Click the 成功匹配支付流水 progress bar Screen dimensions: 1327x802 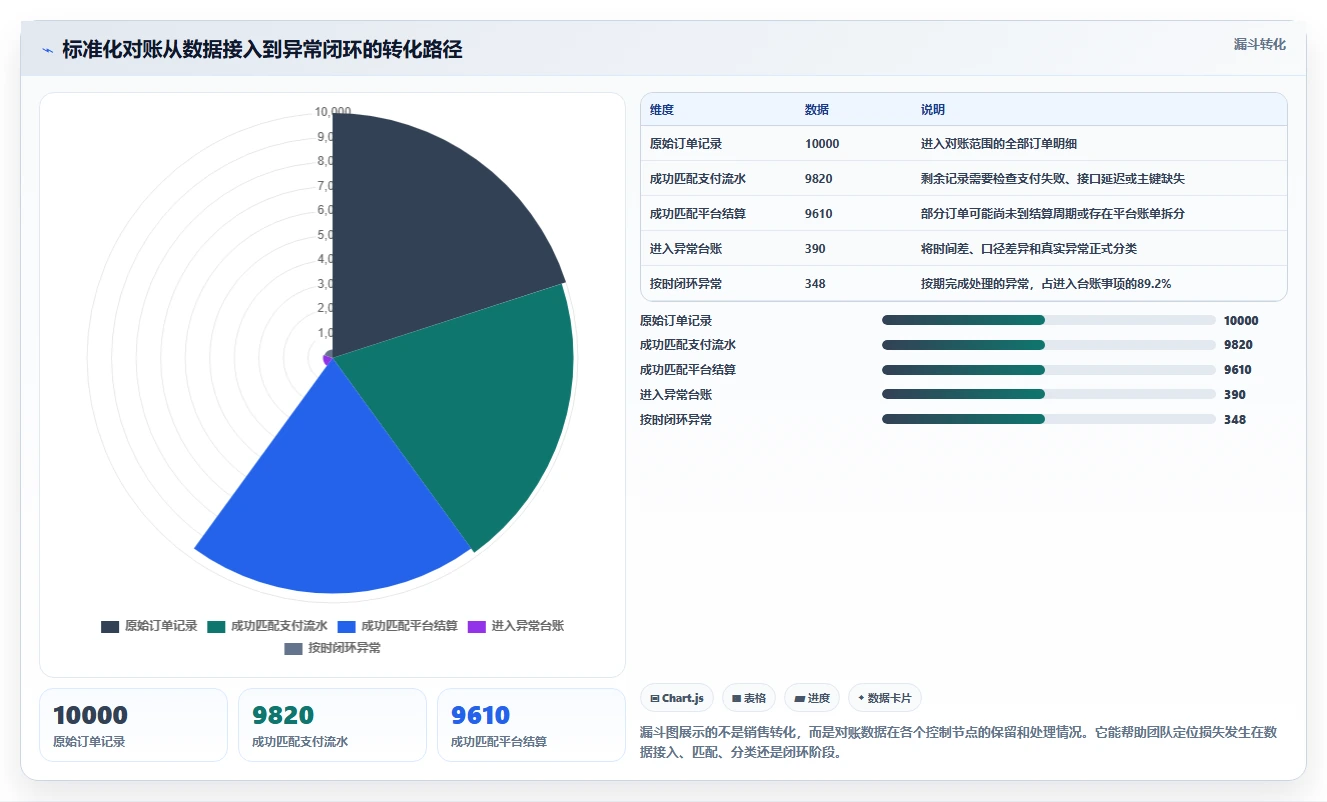pyautogui.click(x=1048, y=345)
